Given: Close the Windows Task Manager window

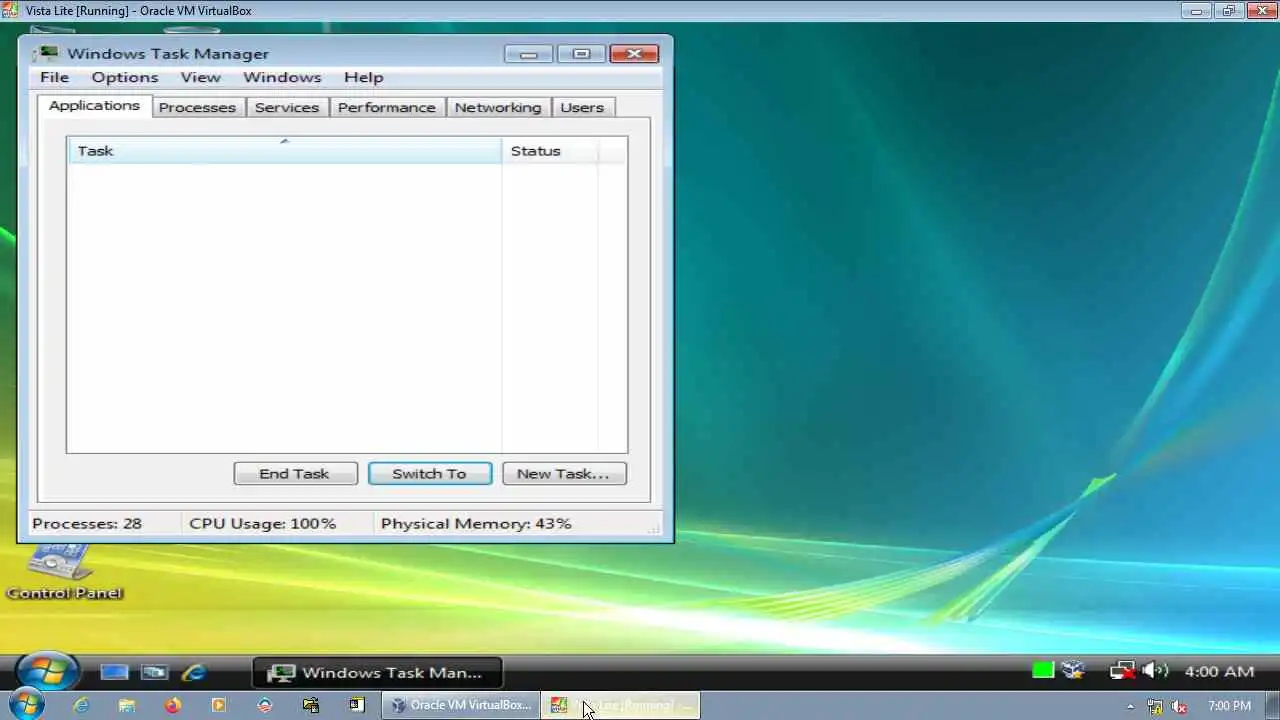Looking at the screenshot, I should pyautogui.click(x=634, y=54).
